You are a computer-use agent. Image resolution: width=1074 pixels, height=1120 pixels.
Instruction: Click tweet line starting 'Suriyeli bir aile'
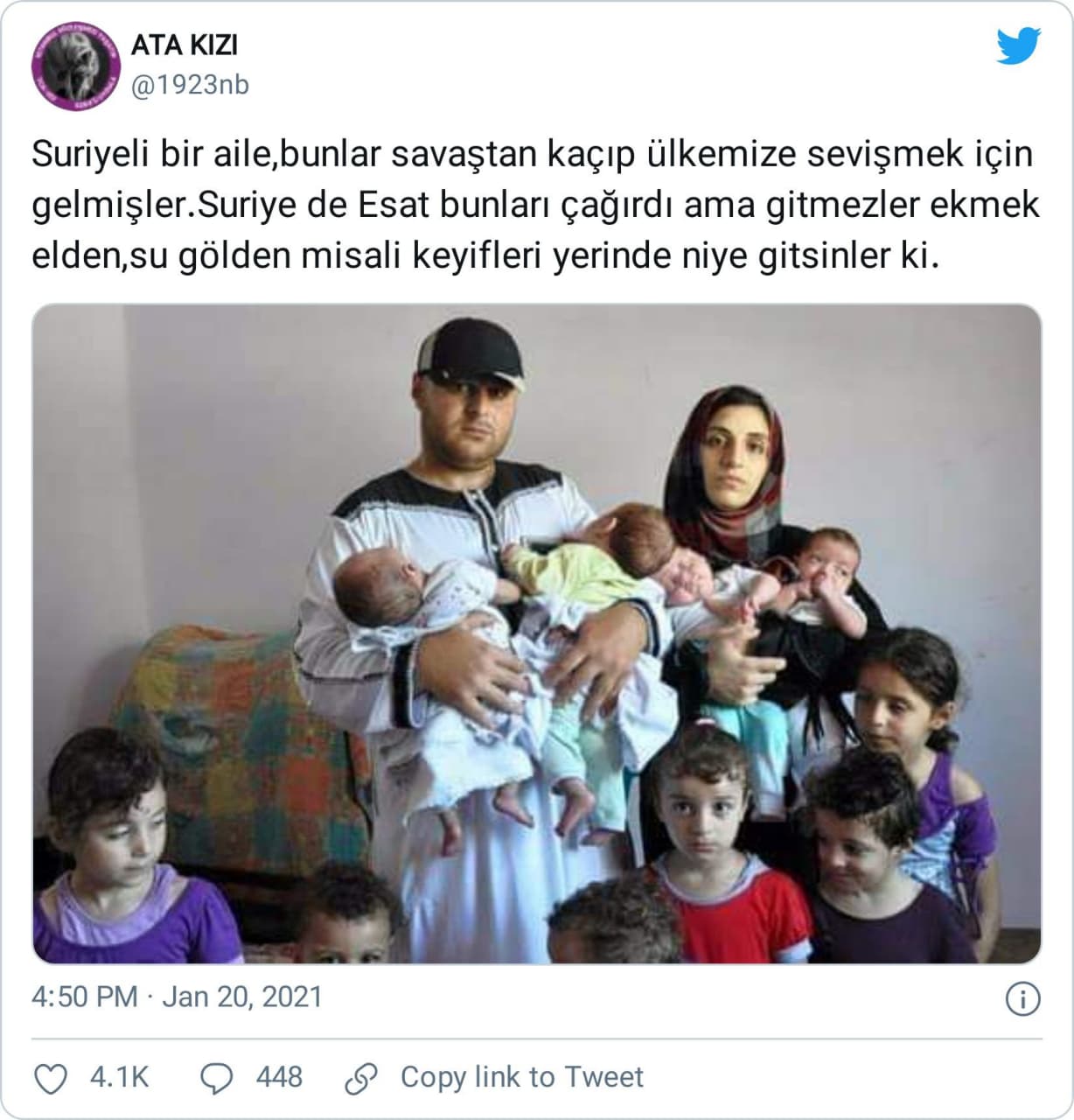(533, 155)
